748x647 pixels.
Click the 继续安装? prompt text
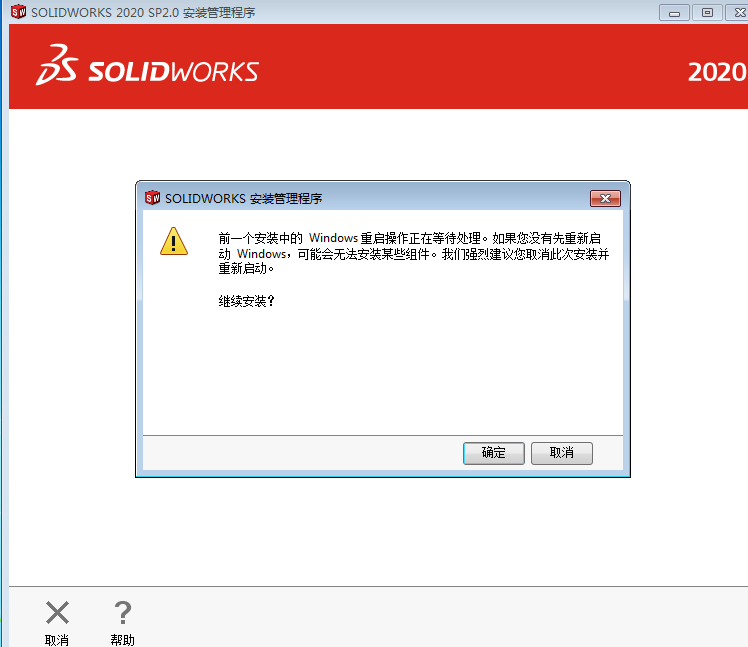tap(247, 301)
